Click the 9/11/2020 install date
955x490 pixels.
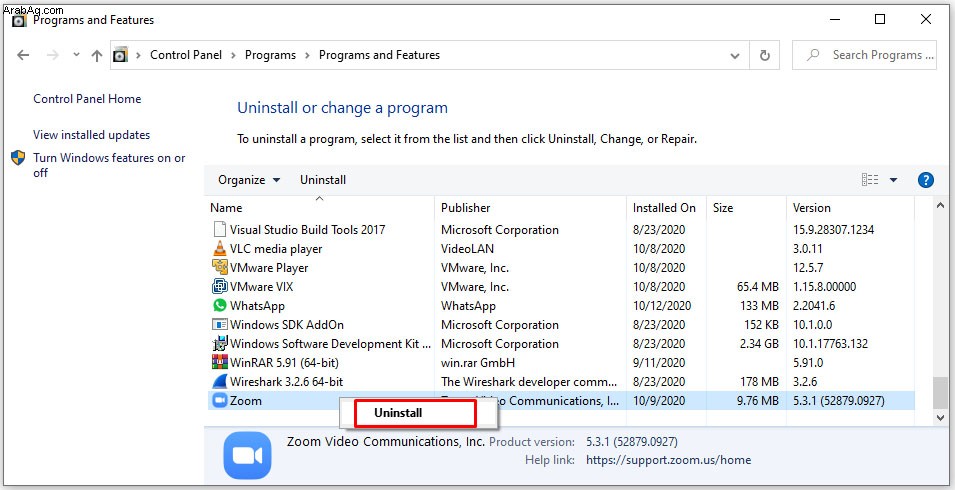(x=659, y=362)
